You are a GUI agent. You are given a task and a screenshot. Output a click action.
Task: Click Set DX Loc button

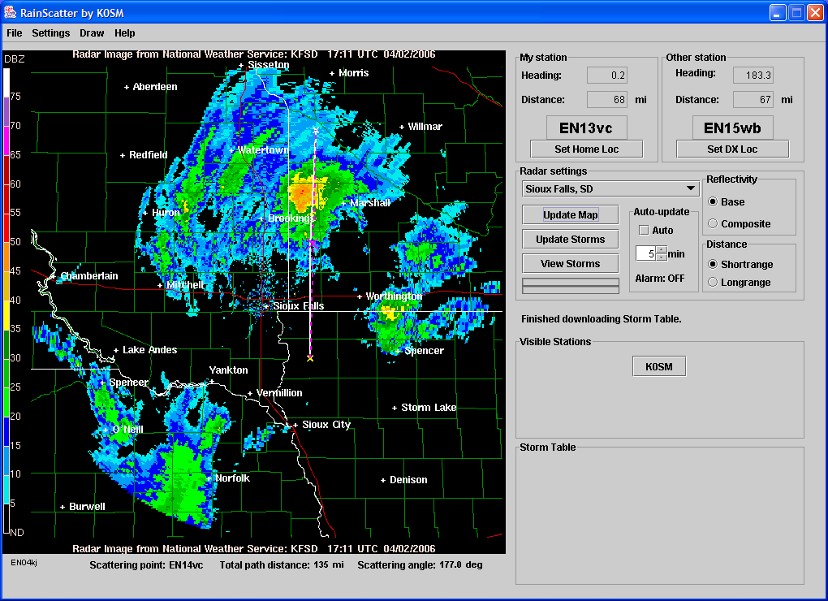click(732, 149)
